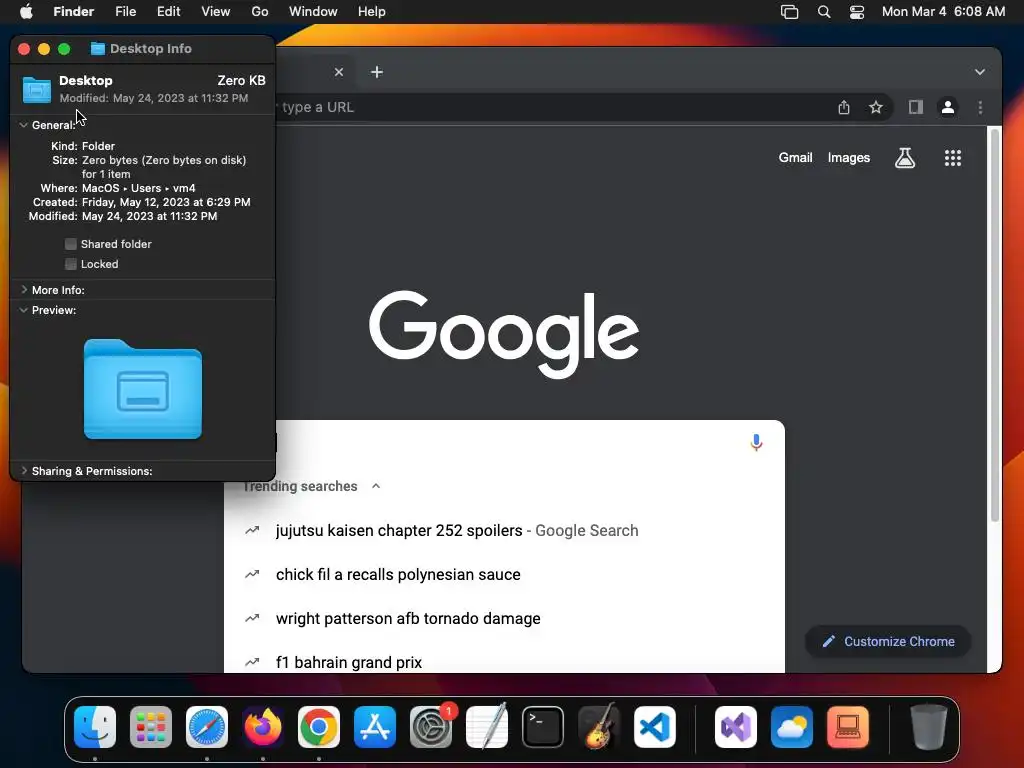Click the Chrome page vertical scrollbar
The image size is (1024, 768).
995,325
